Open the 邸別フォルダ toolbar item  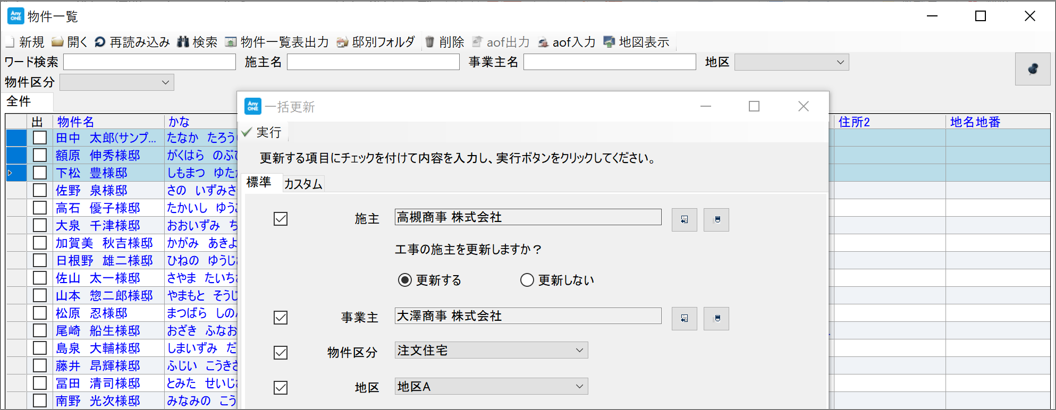[x=375, y=42]
